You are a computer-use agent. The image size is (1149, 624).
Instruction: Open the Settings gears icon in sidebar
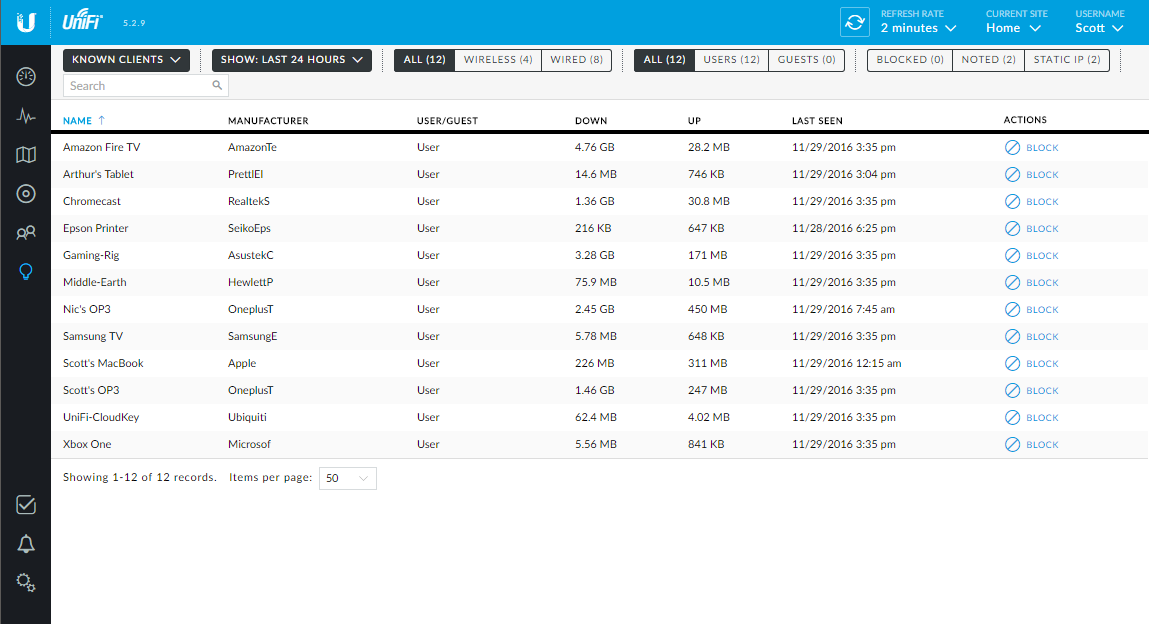tap(26, 583)
